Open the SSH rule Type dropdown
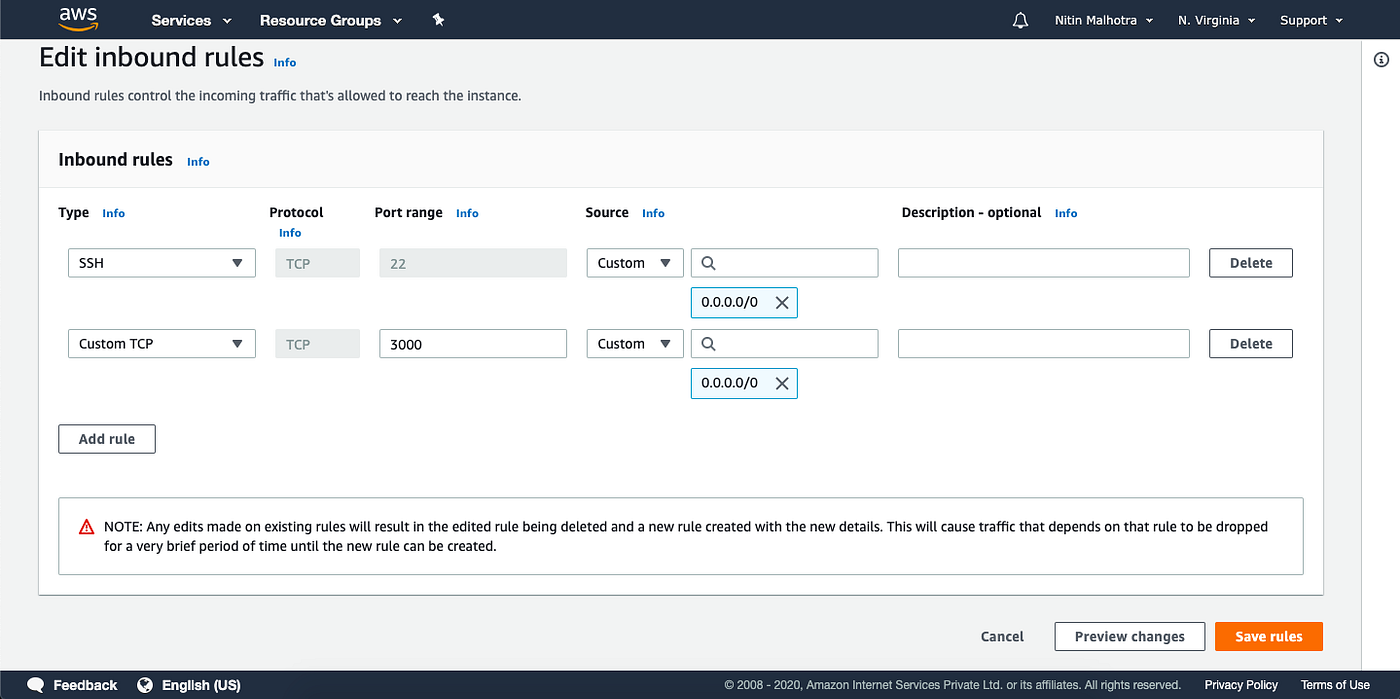1400x699 pixels. click(x=161, y=262)
